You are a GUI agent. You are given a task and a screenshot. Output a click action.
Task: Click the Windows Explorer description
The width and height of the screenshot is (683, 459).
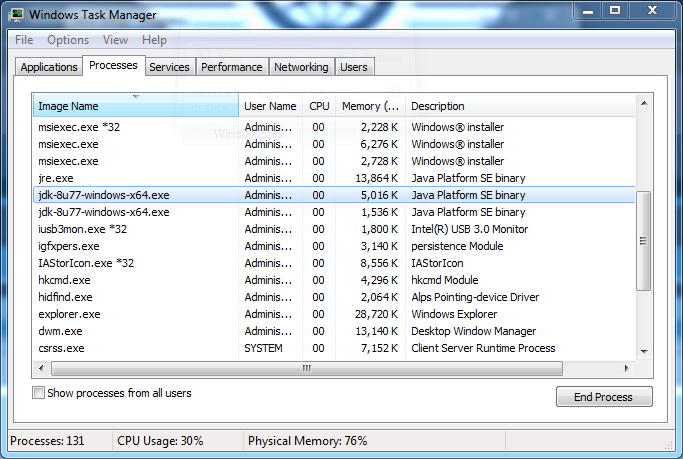454,314
